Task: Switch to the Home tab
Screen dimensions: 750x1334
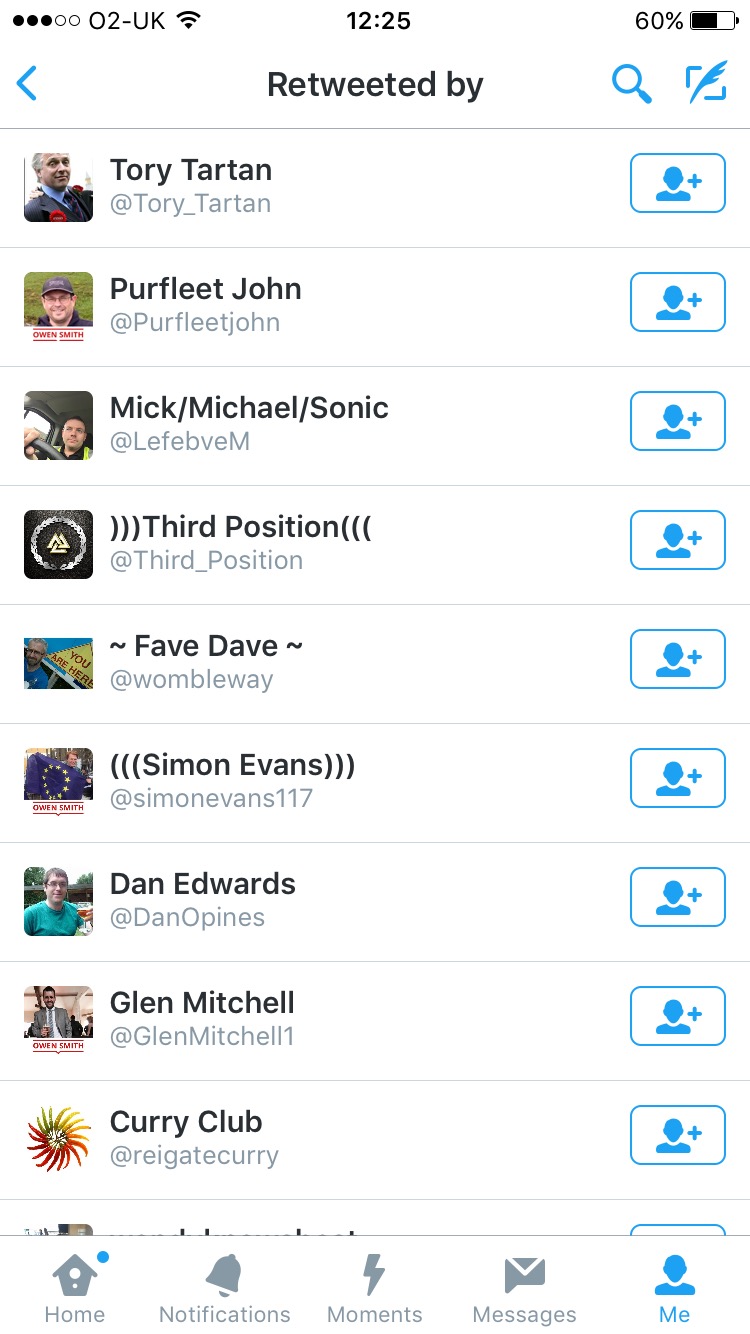Action: click(75, 1288)
